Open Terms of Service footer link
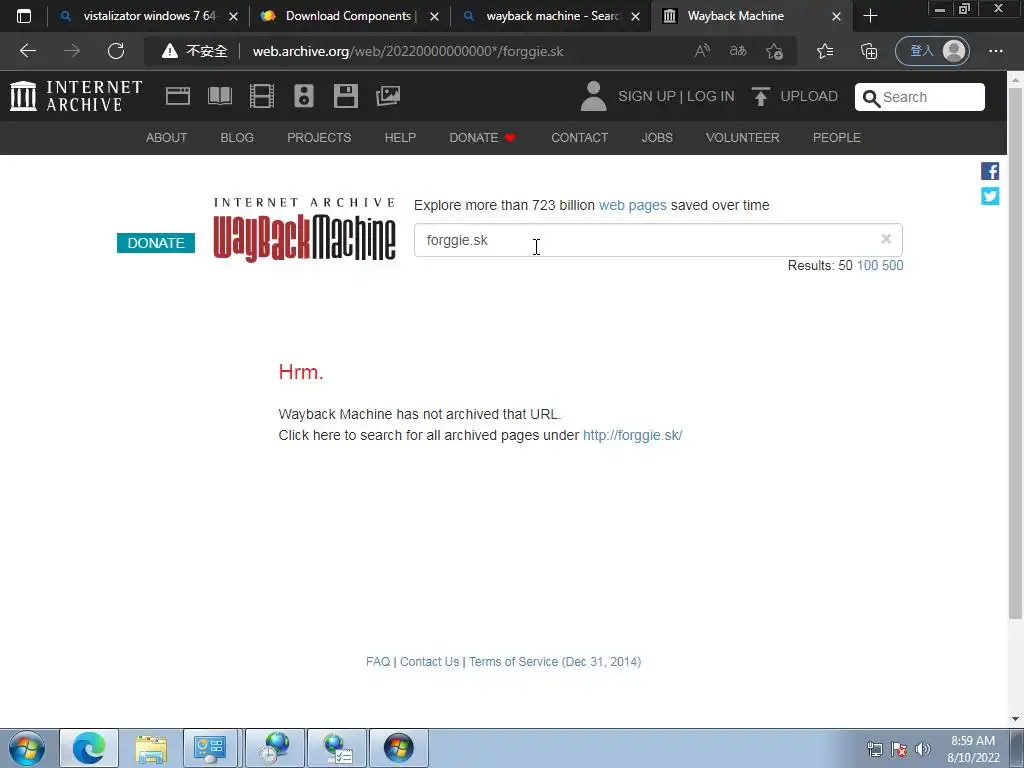Screen dimensions: 1024x768 tap(555, 662)
